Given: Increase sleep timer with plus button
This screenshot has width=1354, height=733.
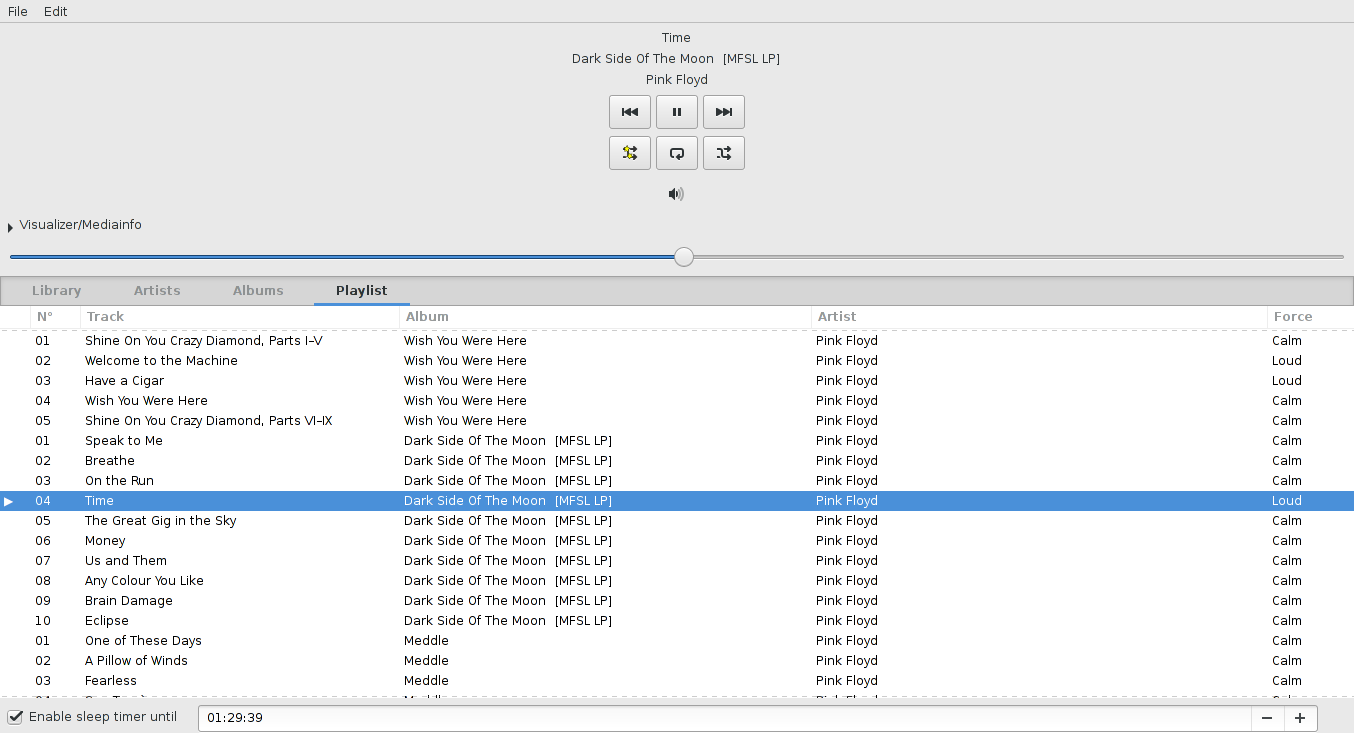Looking at the screenshot, I should (x=1300, y=717).
